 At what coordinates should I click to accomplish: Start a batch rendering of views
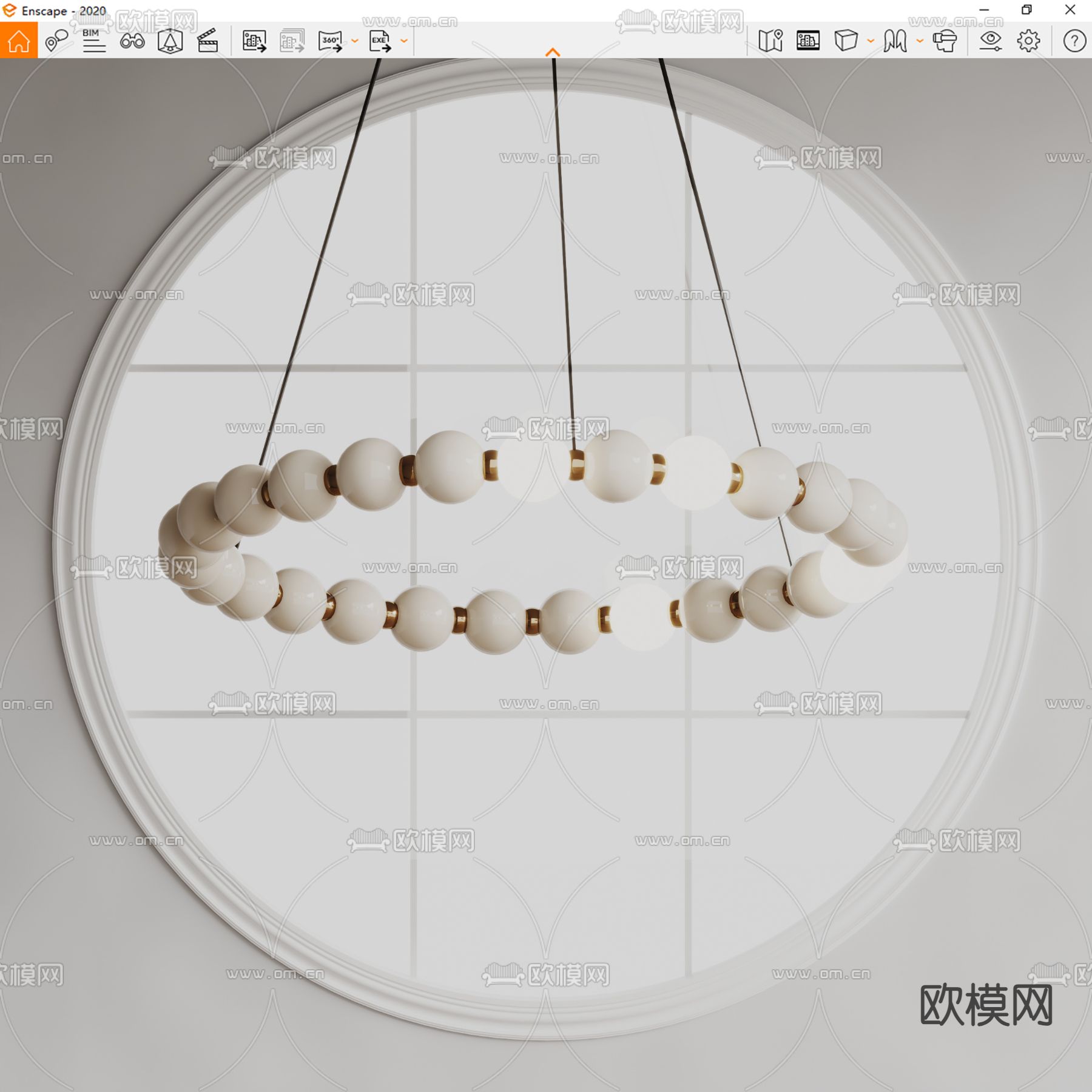[291, 41]
